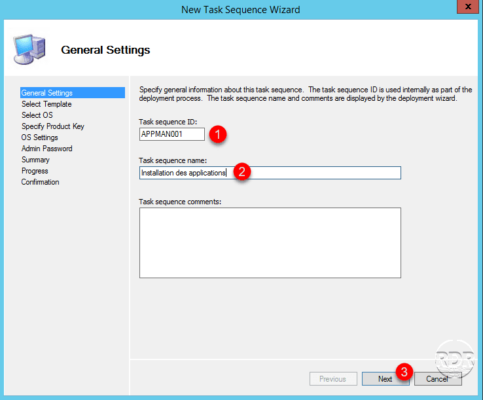Choose the OS Settings step

[x=39, y=137]
